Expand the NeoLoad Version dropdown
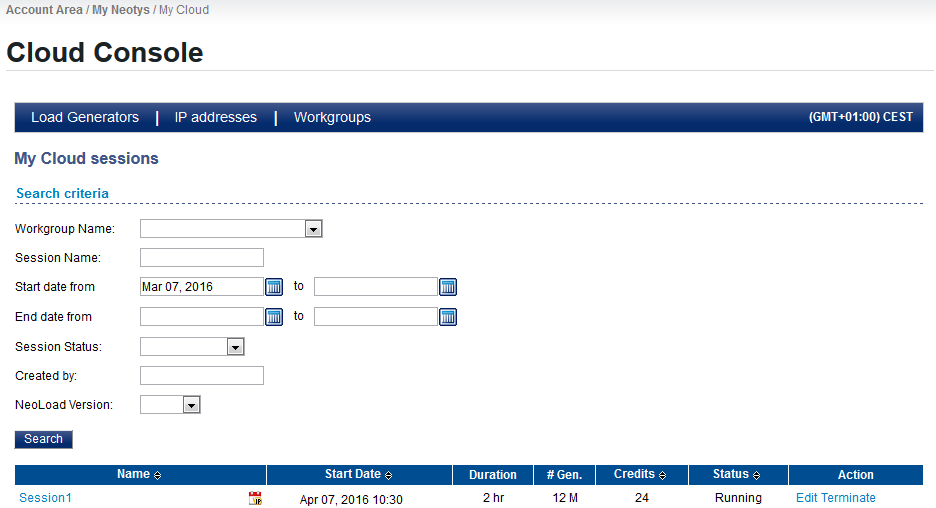 (191, 405)
